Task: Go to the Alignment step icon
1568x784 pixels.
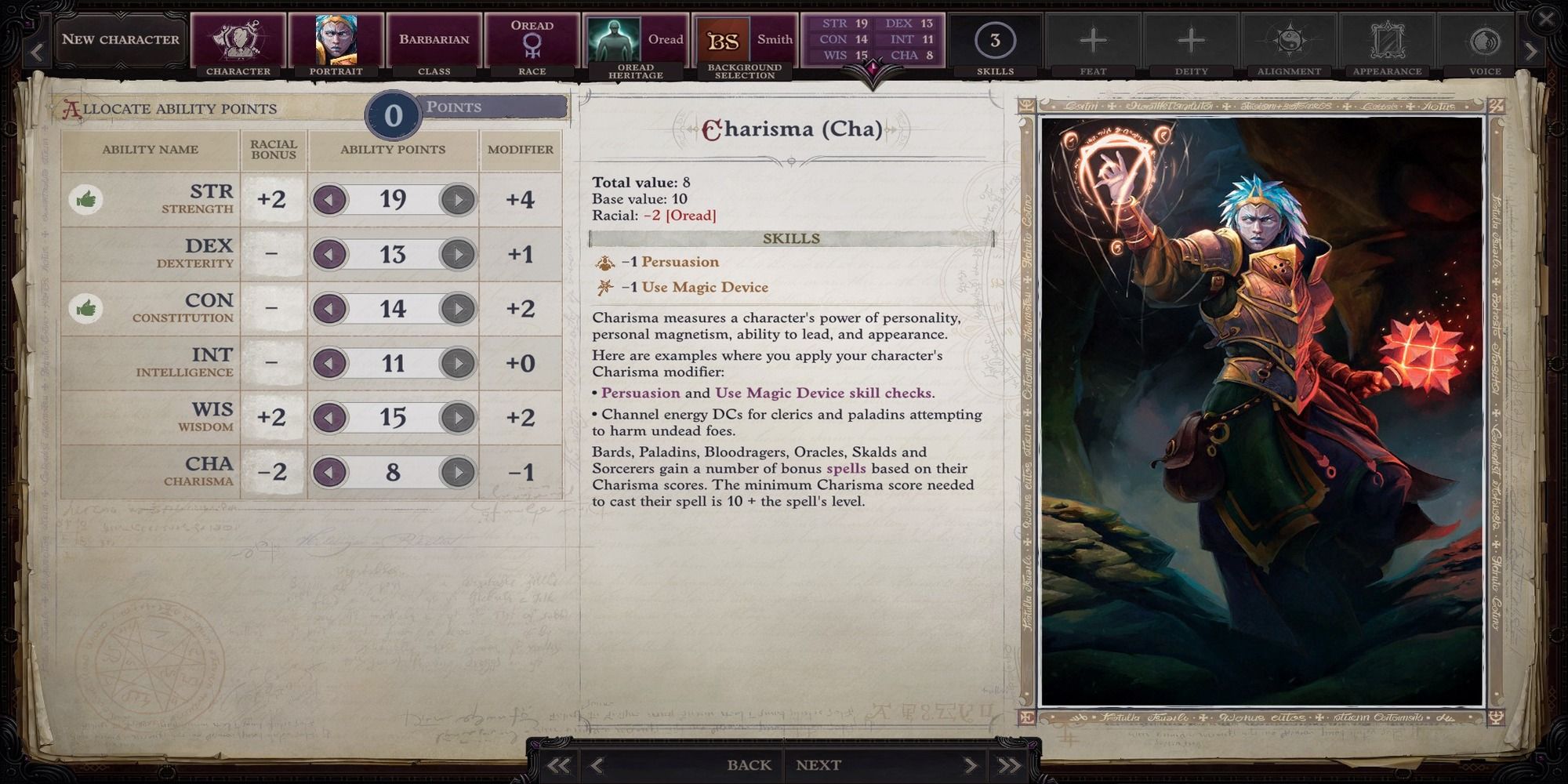Action: 1289,41
